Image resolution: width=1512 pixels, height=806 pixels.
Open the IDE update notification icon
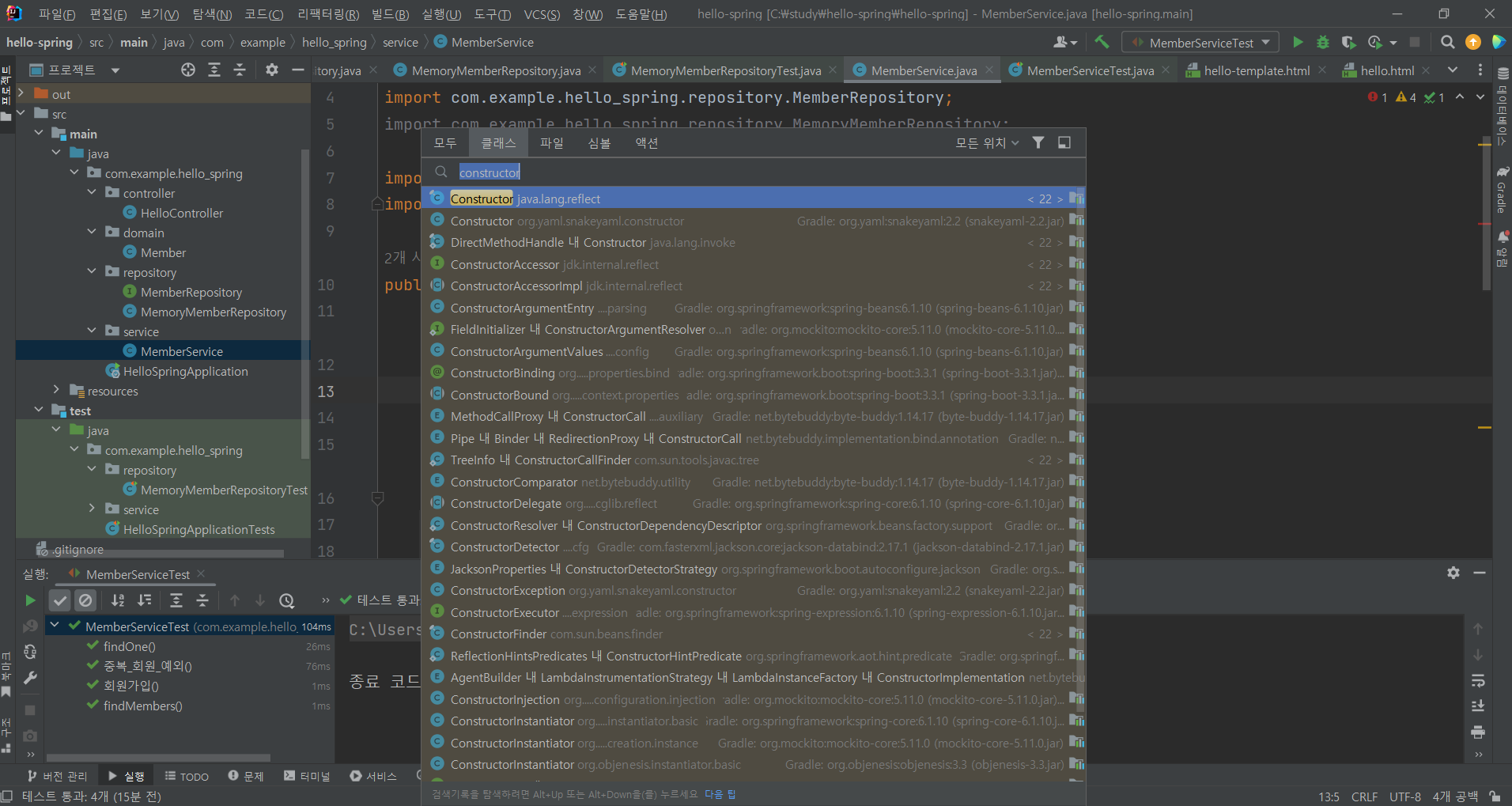pos(1472,42)
